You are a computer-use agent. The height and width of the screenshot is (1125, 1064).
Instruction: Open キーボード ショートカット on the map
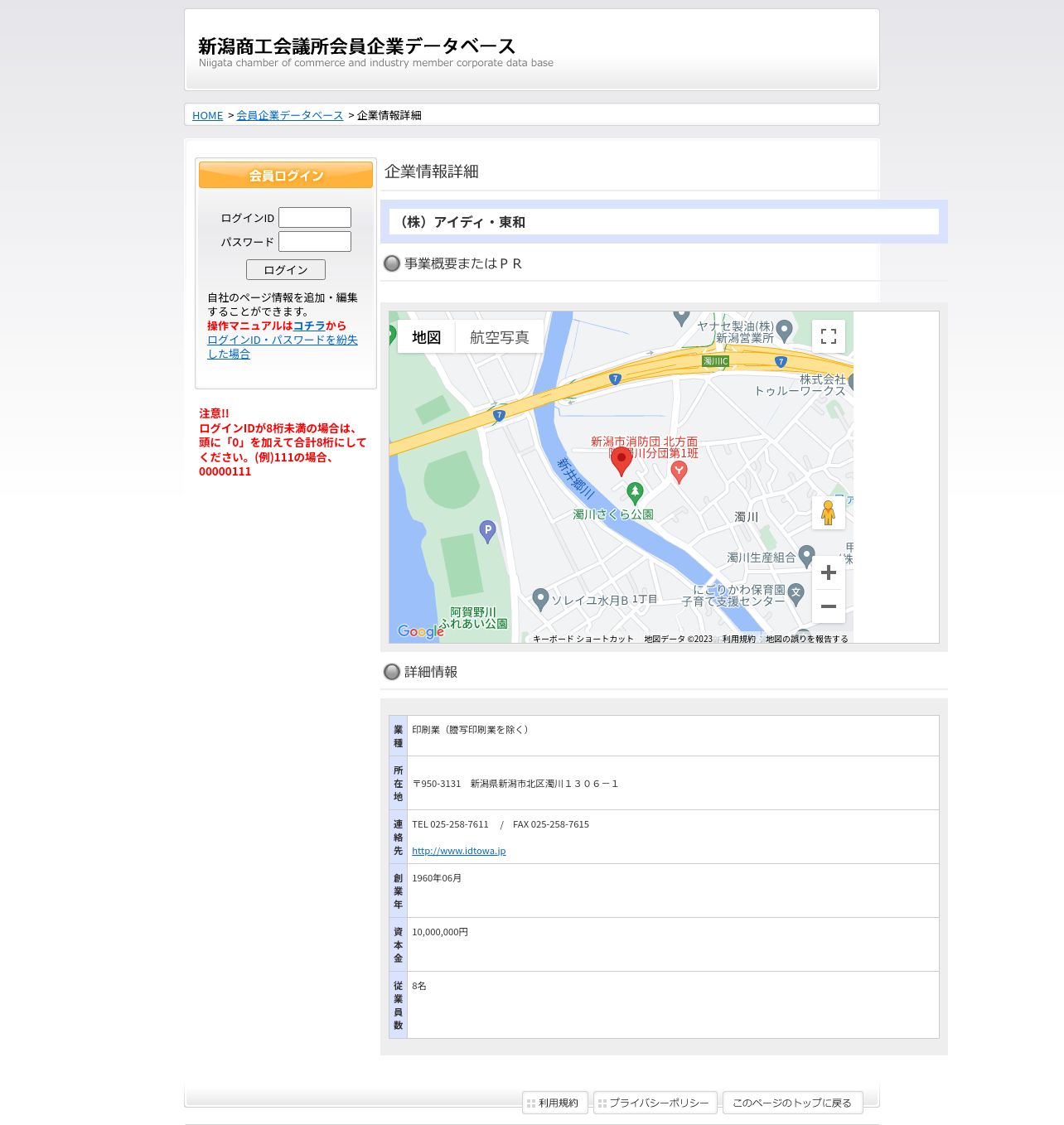click(x=583, y=639)
